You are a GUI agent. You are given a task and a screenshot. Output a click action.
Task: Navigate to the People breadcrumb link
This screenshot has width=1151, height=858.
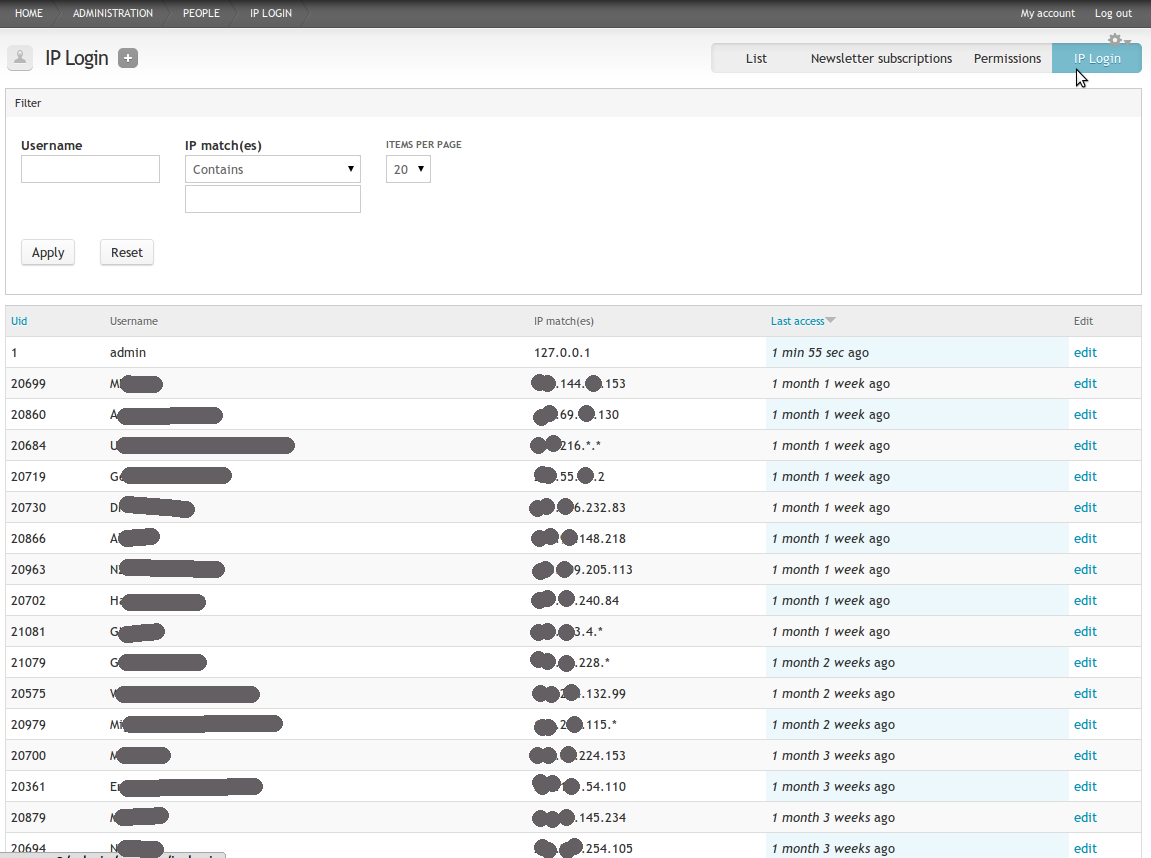pyautogui.click(x=201, y=13)
